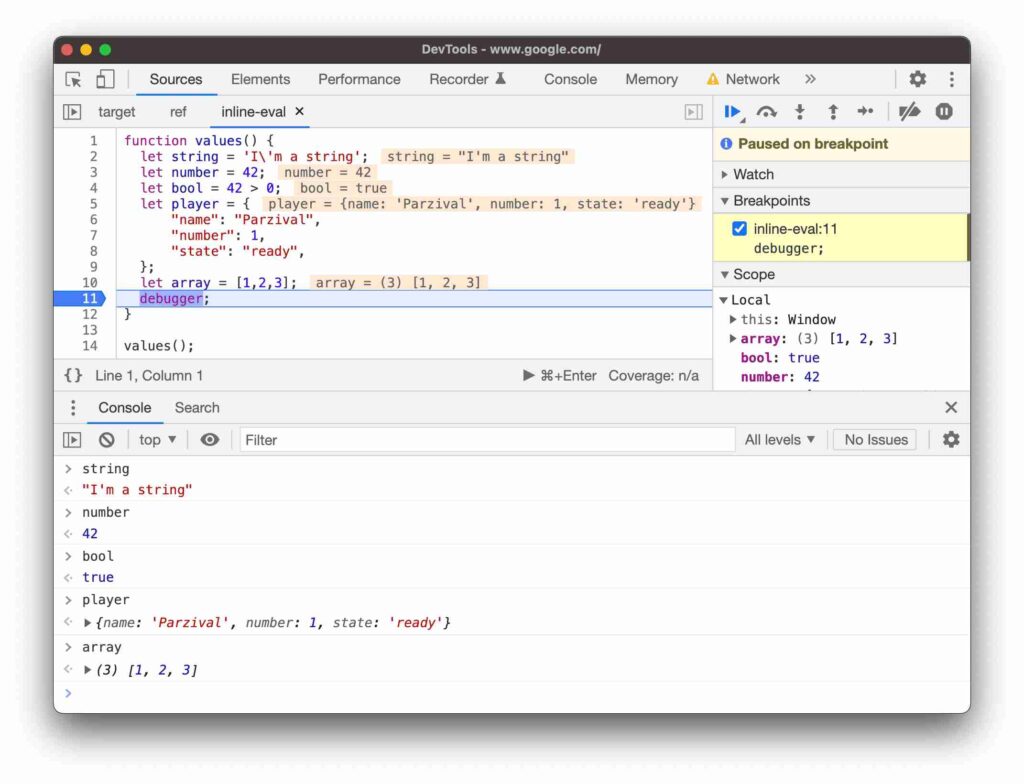This screenshot has height=784, width=1024.
Task: Switch to the Sources panel
Action: click(176, 79)
